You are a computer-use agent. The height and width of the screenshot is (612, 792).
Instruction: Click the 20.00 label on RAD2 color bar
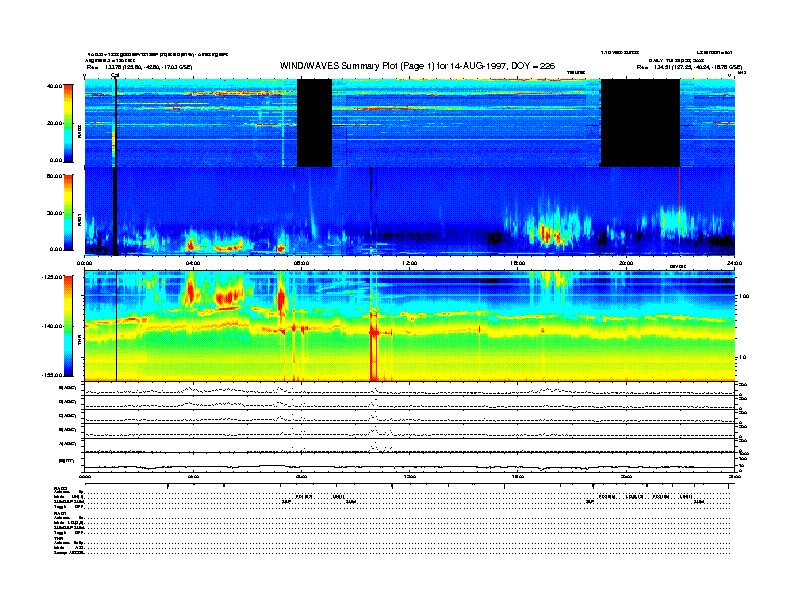click(x=54, y=123)
